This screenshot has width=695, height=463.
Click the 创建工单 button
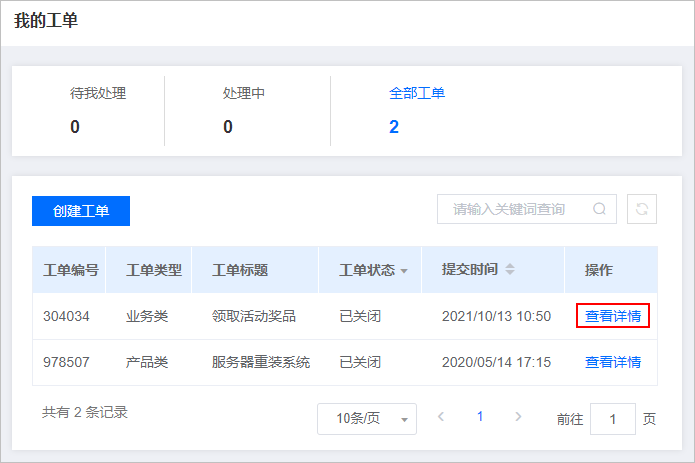tap(81, 211)
